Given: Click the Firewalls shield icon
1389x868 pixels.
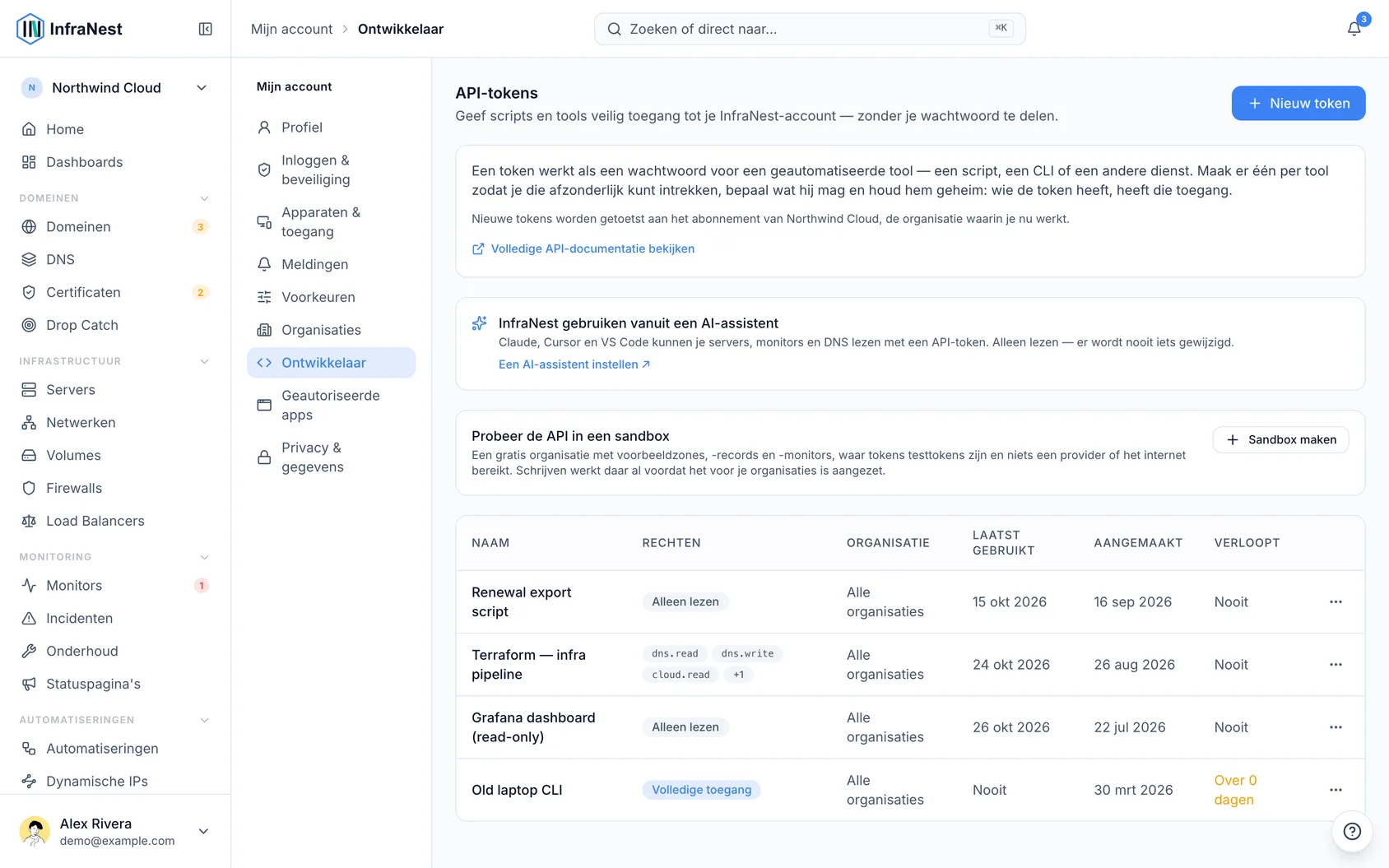Looking at the screenshot, I should [x=29, y=489].
